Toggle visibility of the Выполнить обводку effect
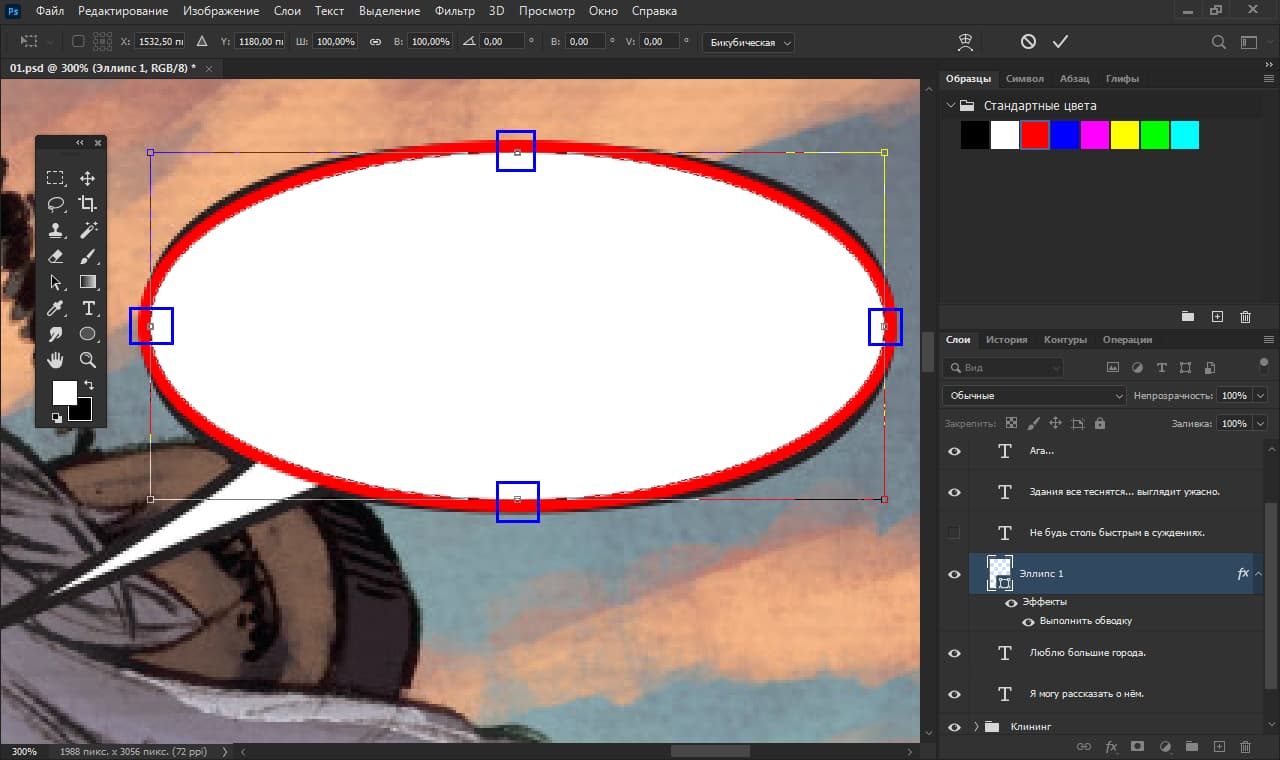 pos(1027,621)
